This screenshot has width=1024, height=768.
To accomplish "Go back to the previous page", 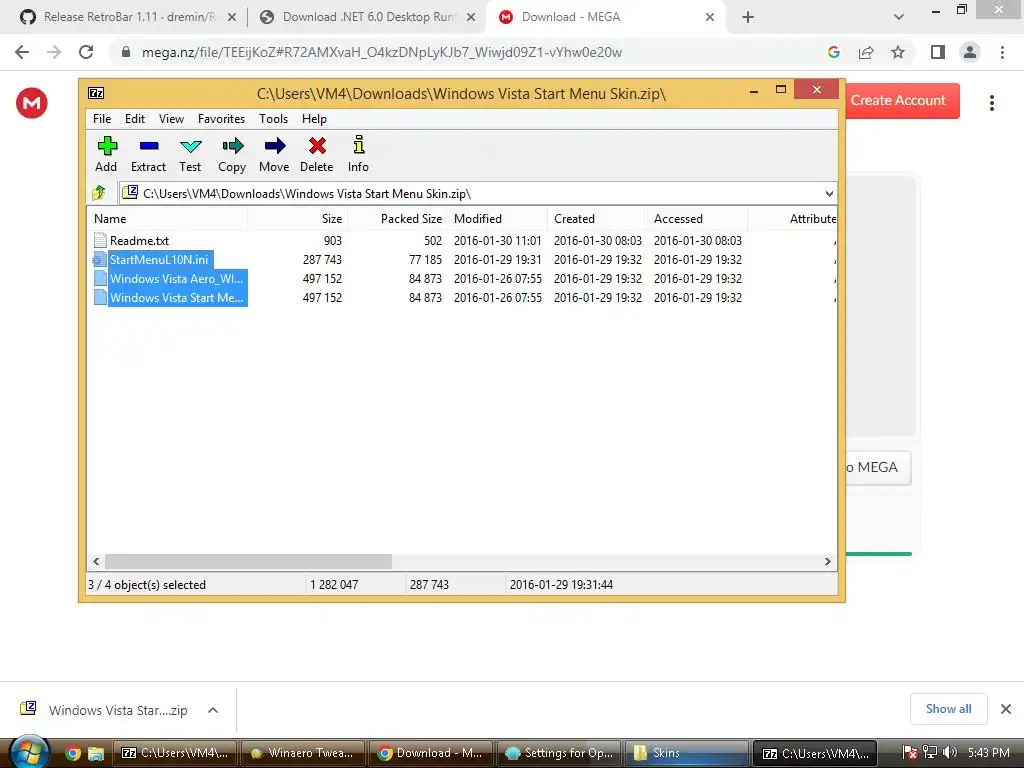I will [22, 52].
